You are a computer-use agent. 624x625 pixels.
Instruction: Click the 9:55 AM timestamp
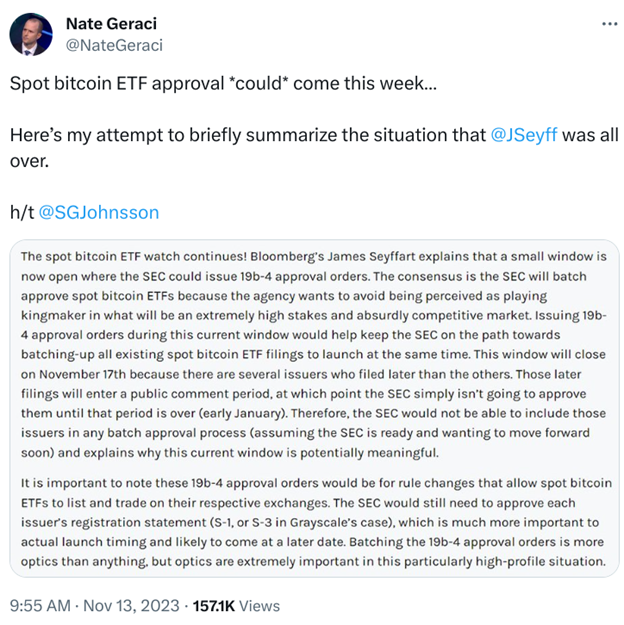coord(41,606)
